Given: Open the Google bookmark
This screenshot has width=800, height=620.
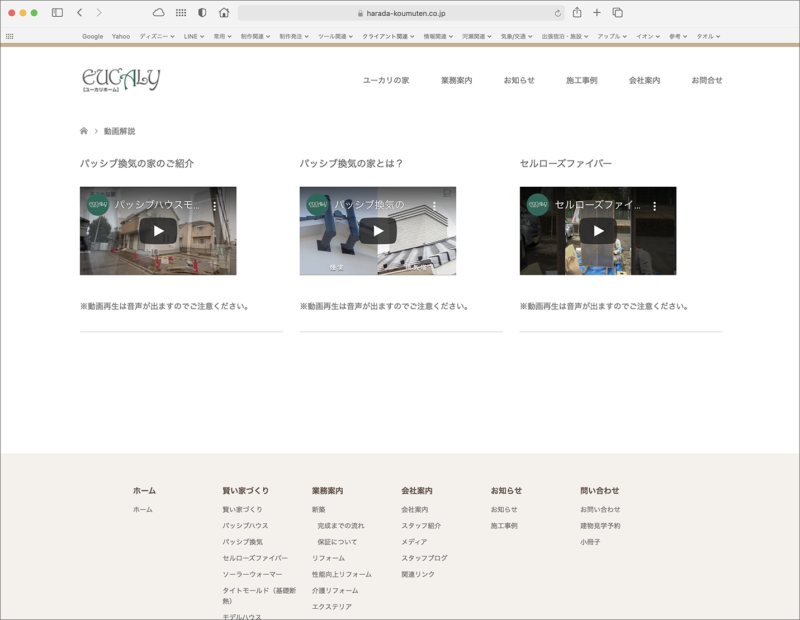Looking at the screenshot, I should (x=92, y=36).
